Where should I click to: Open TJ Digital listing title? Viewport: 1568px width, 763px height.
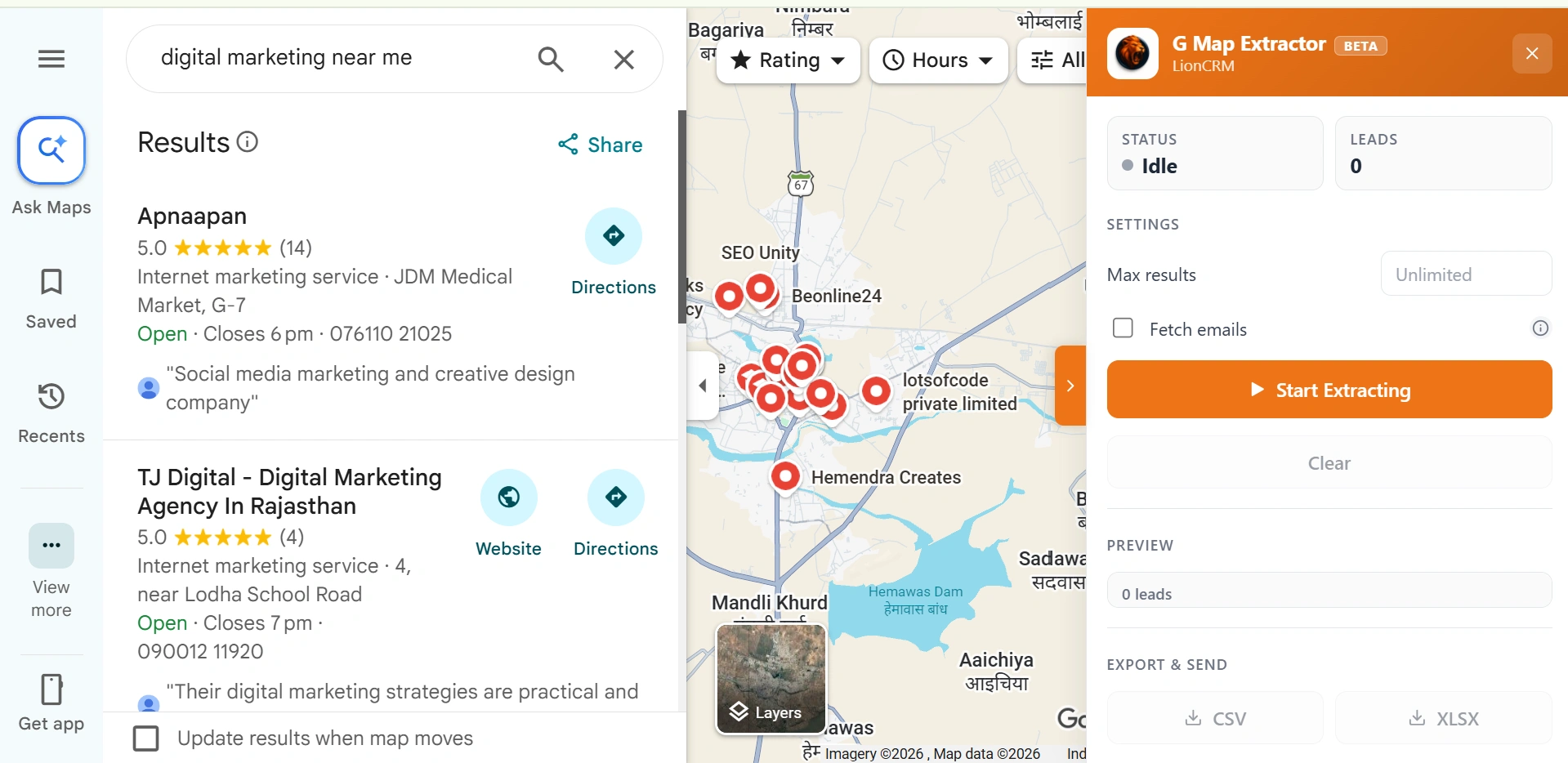(x=290, y=492)
